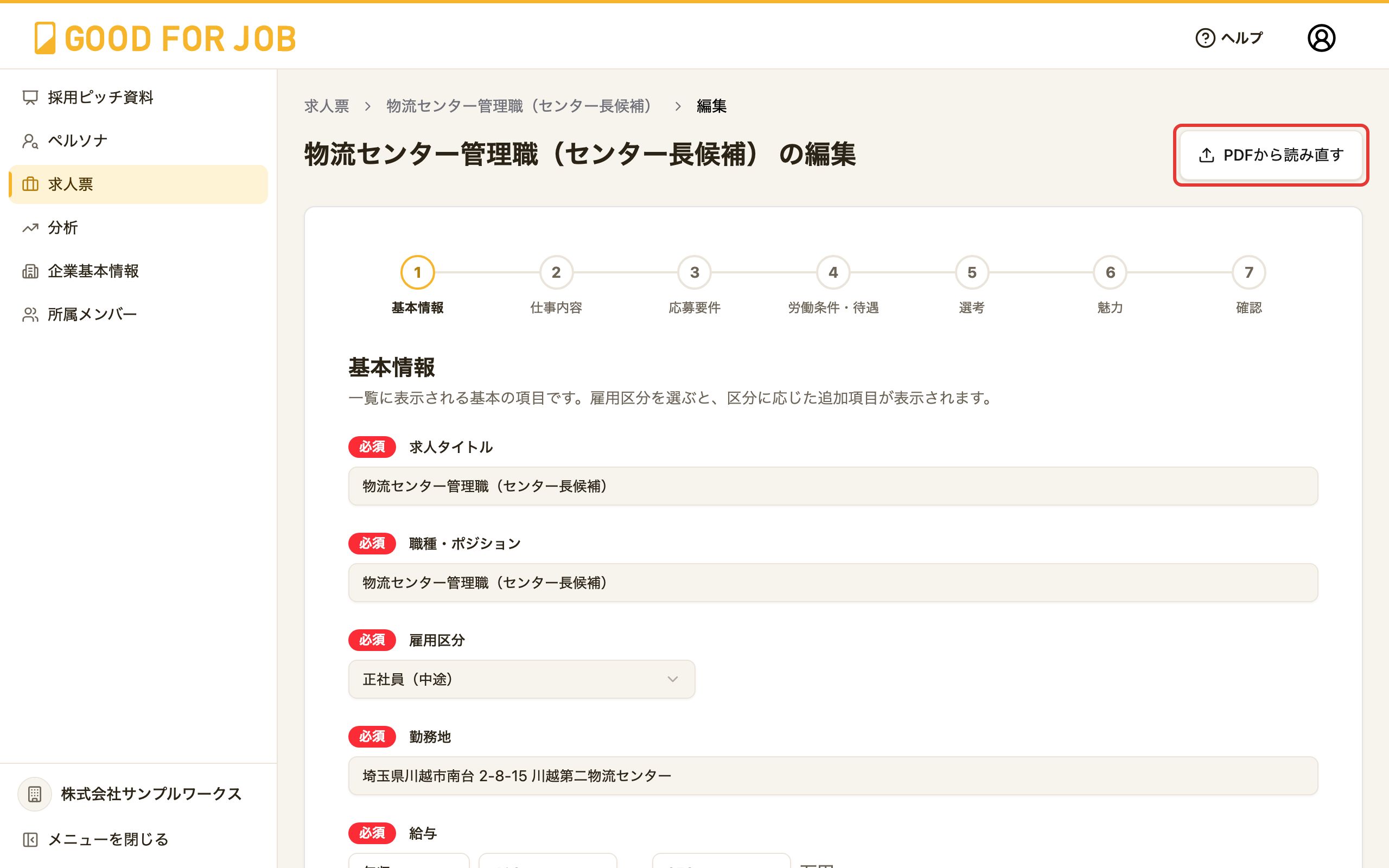Click the chevron arrow in the 雇用区分 select
The image size is (1389, 868).
tap(673, 679)
